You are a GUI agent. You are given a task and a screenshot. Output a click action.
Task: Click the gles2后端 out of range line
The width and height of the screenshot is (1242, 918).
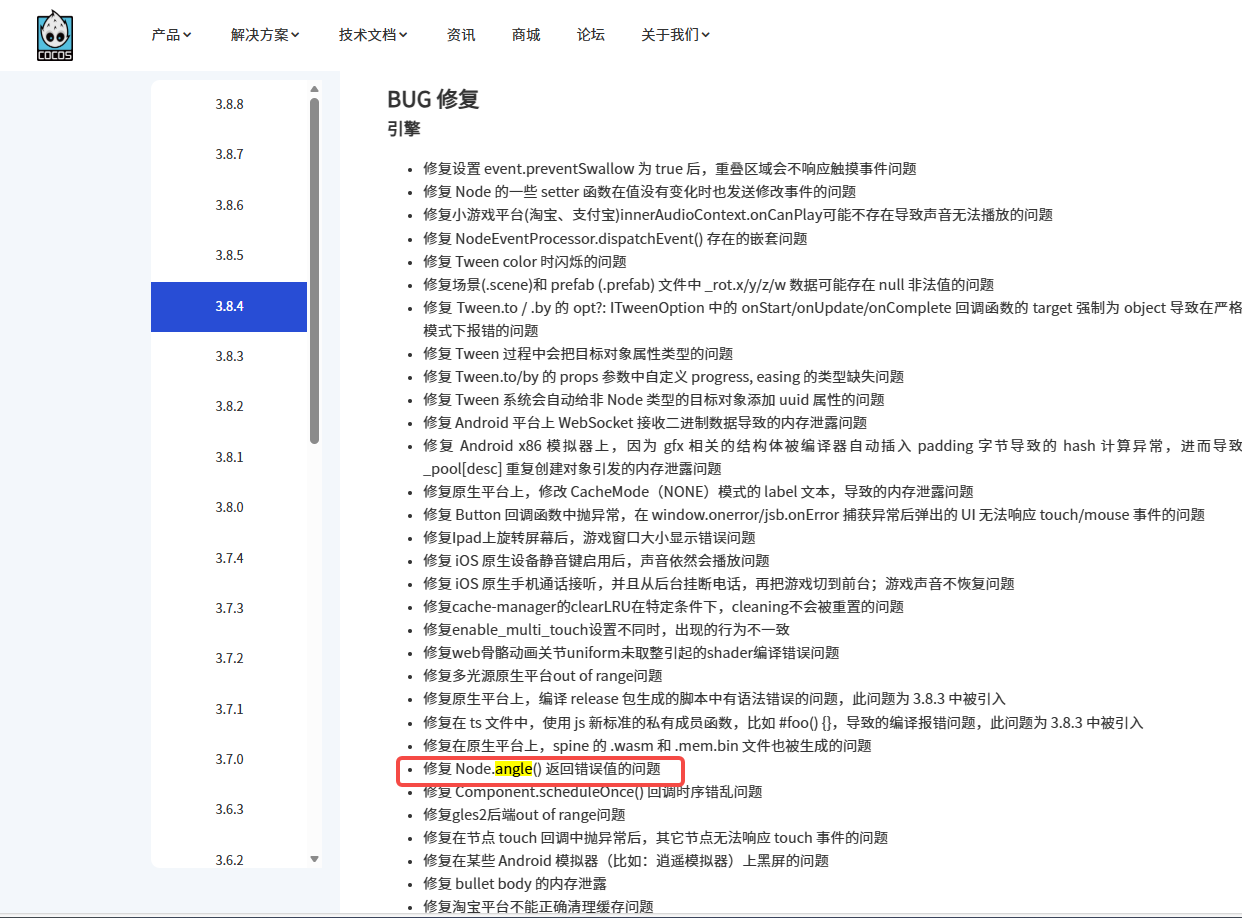[524, 814]
